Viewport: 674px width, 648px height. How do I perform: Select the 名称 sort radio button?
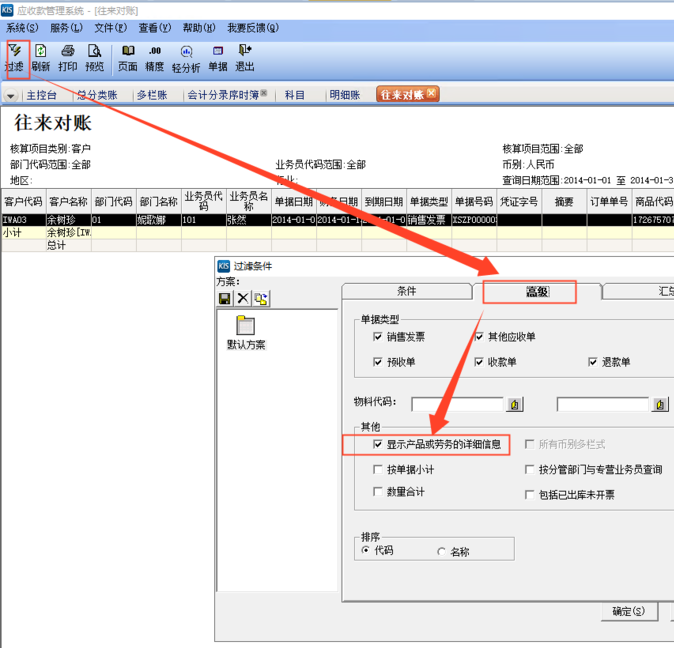click(442, 551)
